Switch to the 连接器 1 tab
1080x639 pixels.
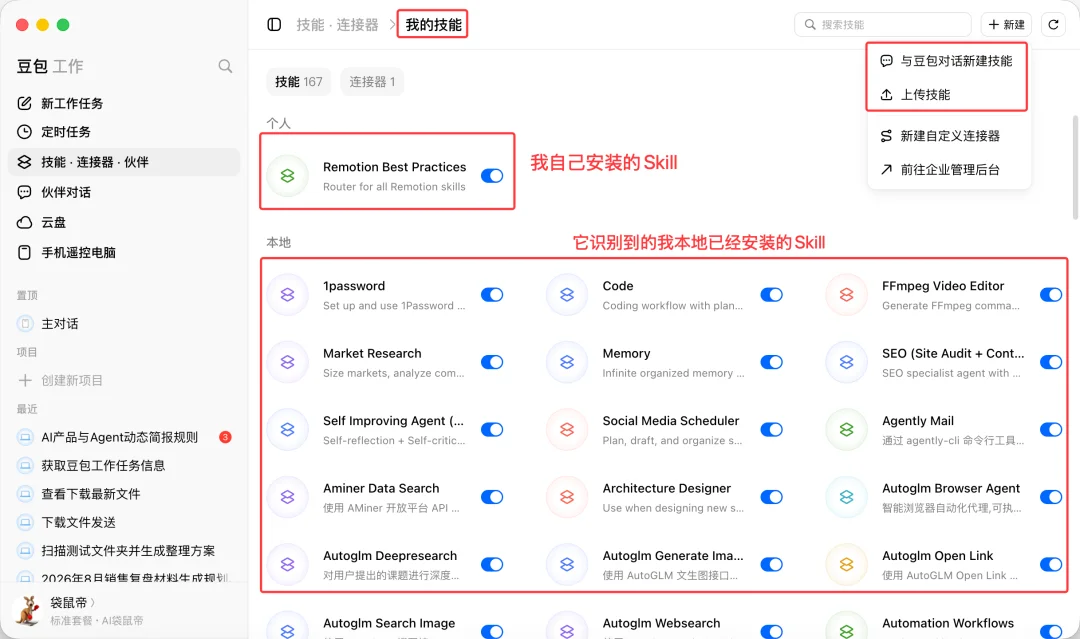pyautogui.click(x=372, y=82)
